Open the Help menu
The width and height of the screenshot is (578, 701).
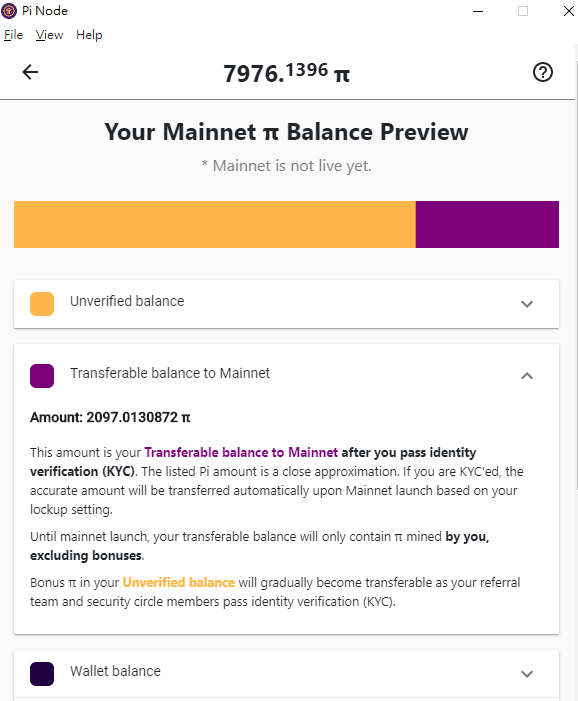(89, 35)
